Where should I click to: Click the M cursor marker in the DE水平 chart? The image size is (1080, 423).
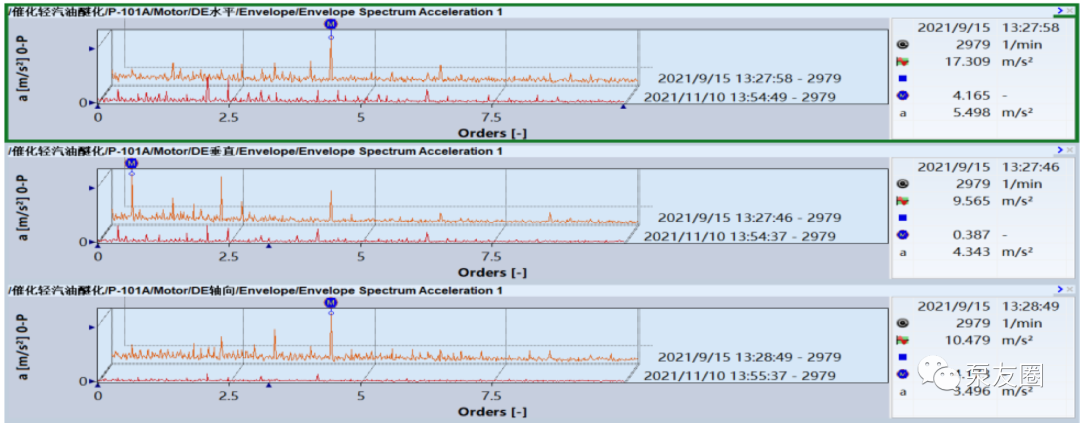point(331,23)
